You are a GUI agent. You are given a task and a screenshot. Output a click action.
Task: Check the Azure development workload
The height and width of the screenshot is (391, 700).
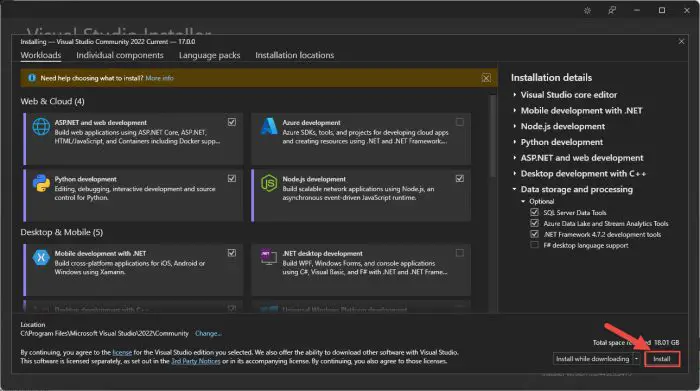click(x=459, y=122)
